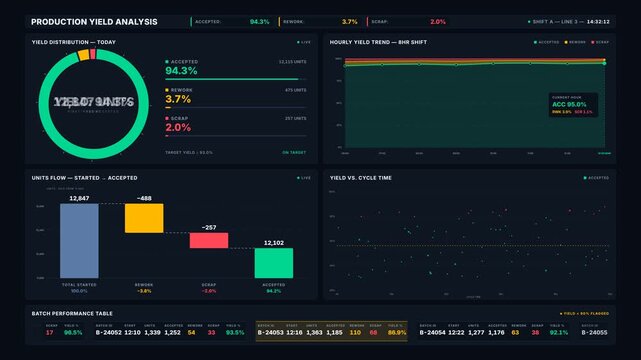Select the header Accepted 94.3% metric

pyautogui.click(x=232, y=22)
